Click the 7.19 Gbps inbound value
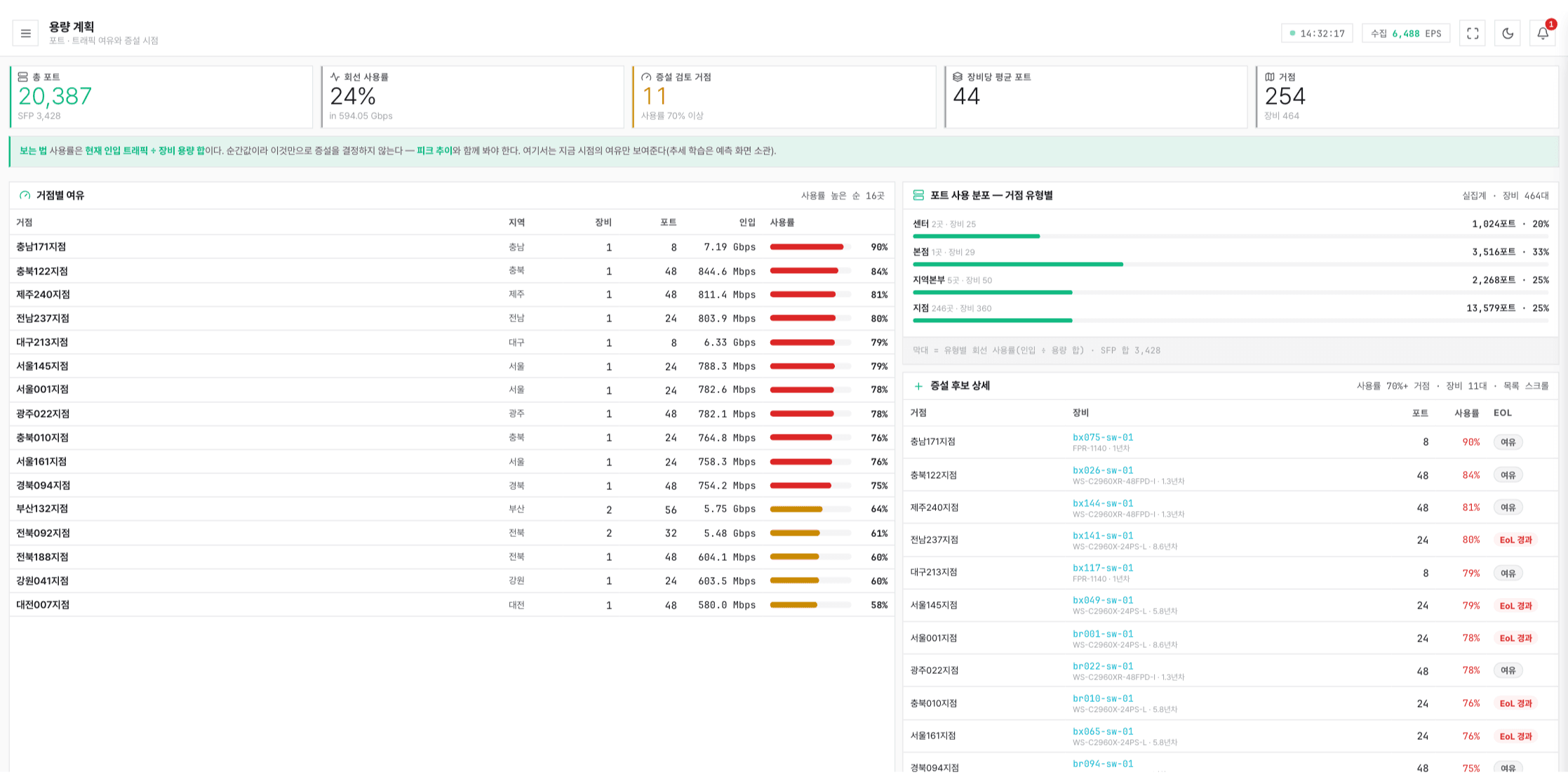 click(730, 247)
